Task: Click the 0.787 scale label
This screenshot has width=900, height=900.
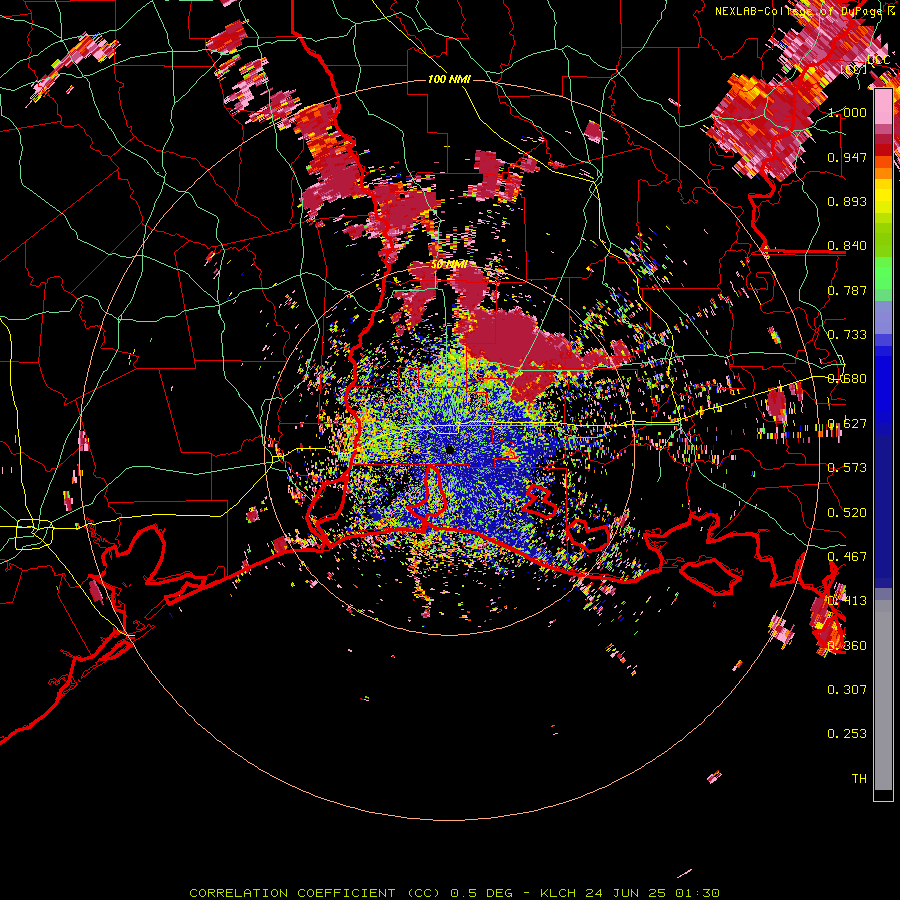Action: (x=847, y=290)
